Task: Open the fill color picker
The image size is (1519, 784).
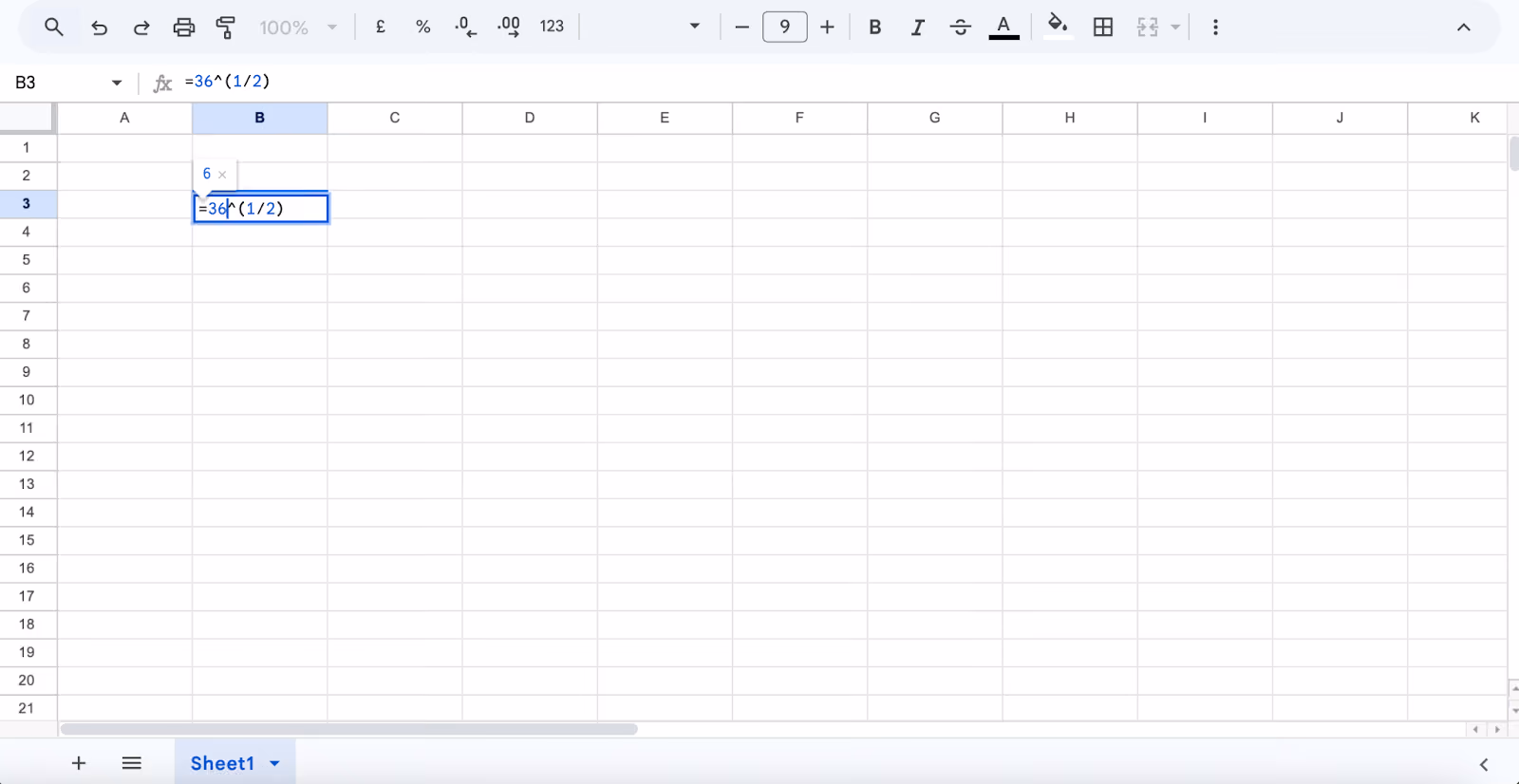Action: 1058,27
